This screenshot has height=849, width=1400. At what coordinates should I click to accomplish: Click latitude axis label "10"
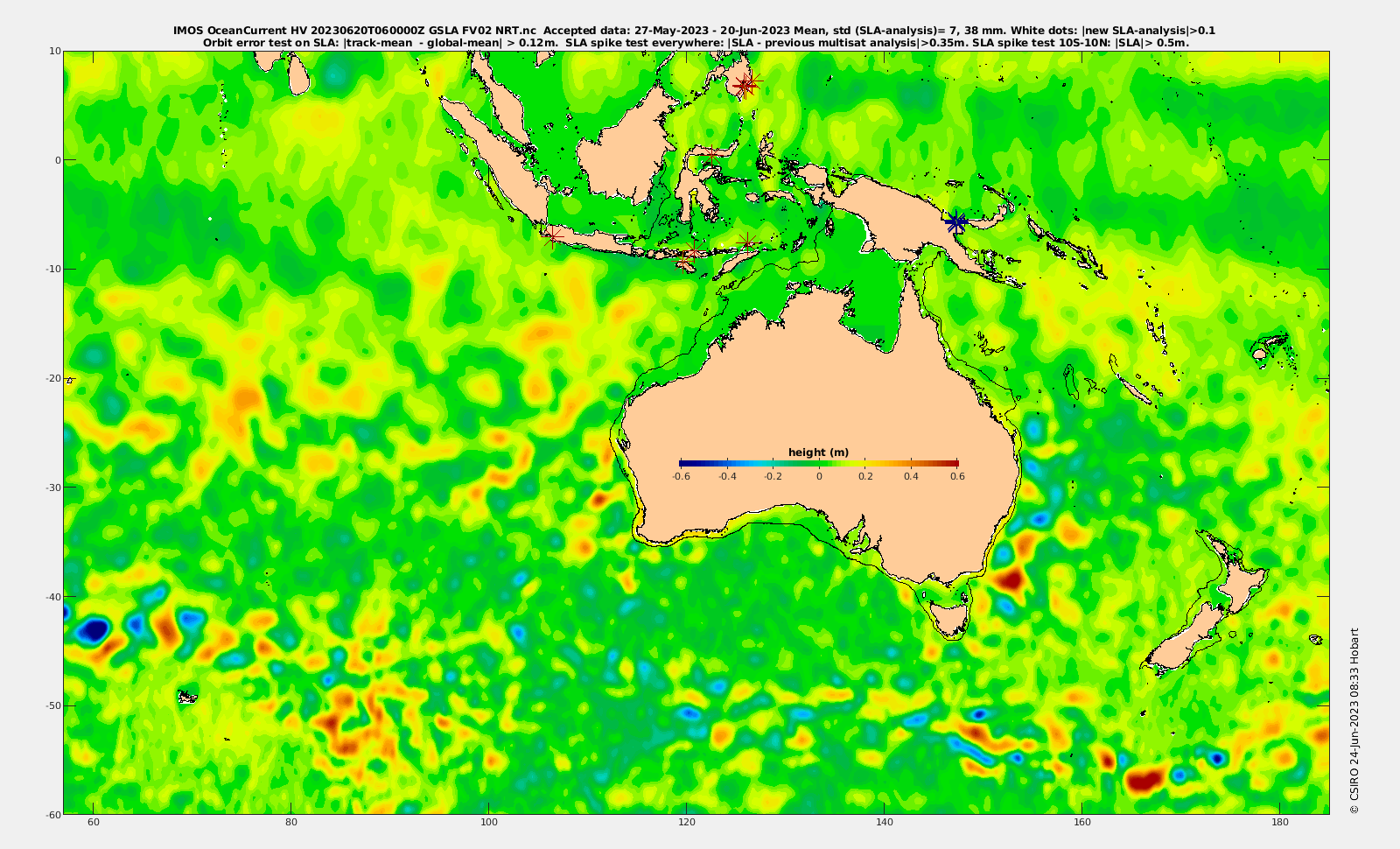coord(55,51)
